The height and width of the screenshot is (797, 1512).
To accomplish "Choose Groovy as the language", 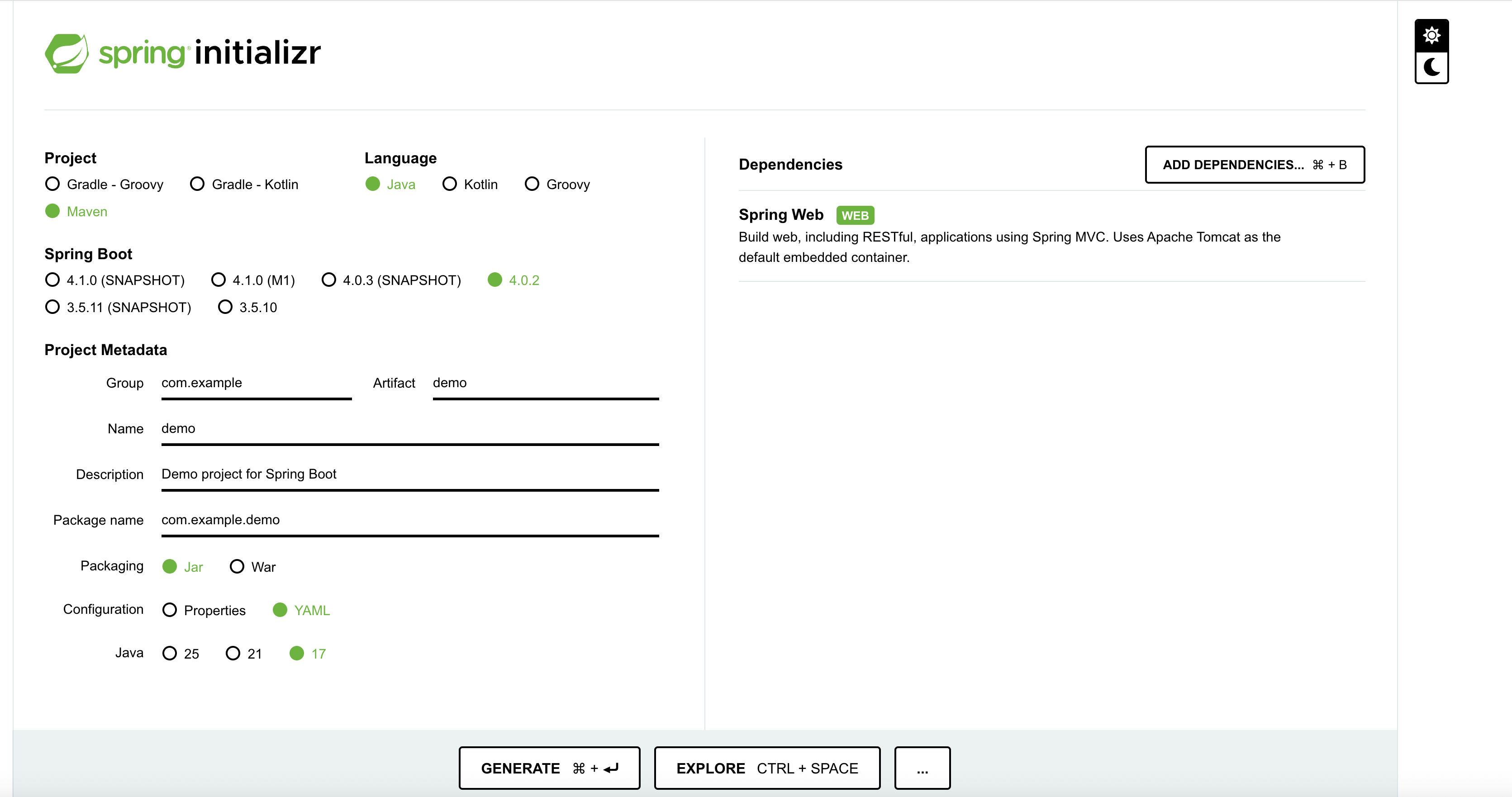I will click(x=557, y=184).
